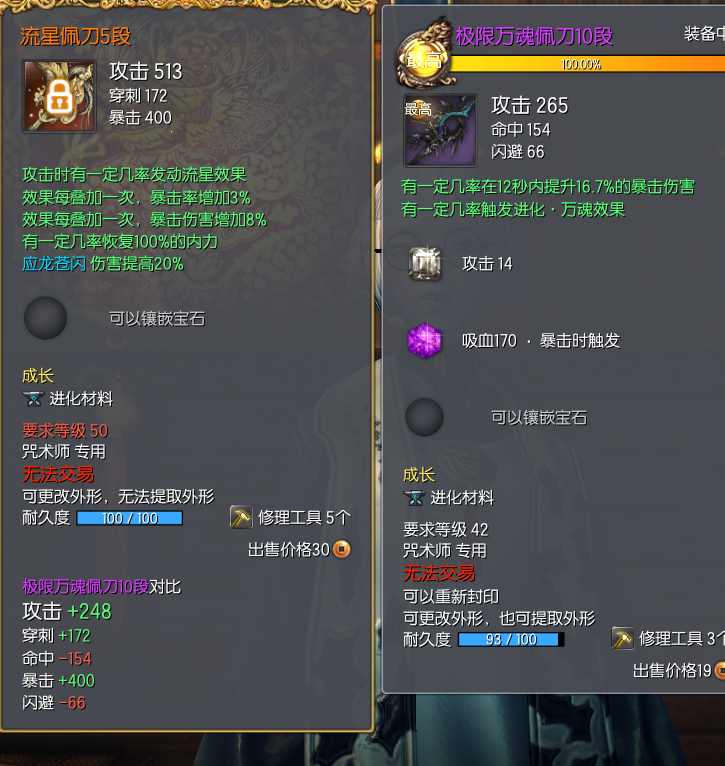Click the 93 / 100 durability bar

pyautogui.click(x=511, y=639)
